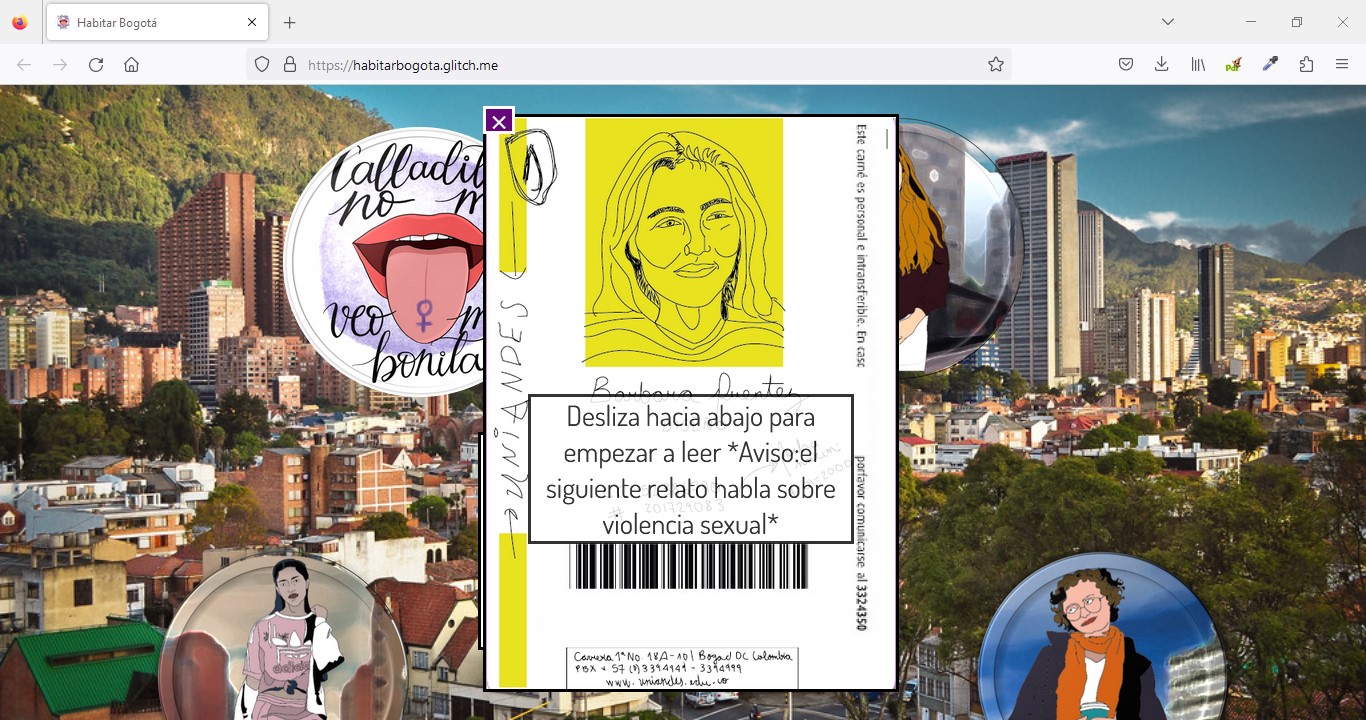The width and height of the screenshot is (1366, 720).
Task: Click the barcode on the ID card
Action: [x=689, y=566]
